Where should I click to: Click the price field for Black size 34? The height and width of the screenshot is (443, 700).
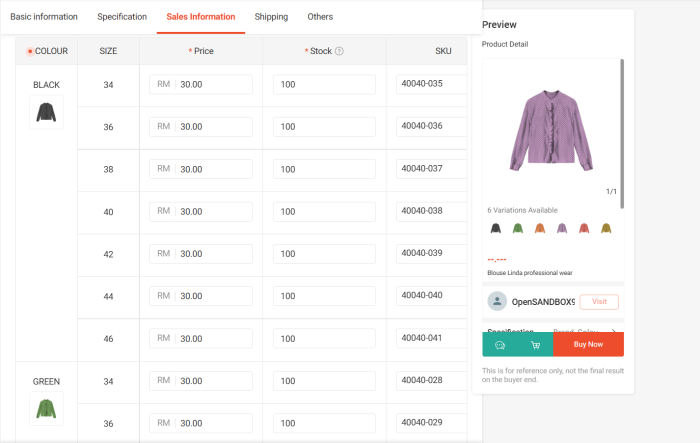click(212, 85)
